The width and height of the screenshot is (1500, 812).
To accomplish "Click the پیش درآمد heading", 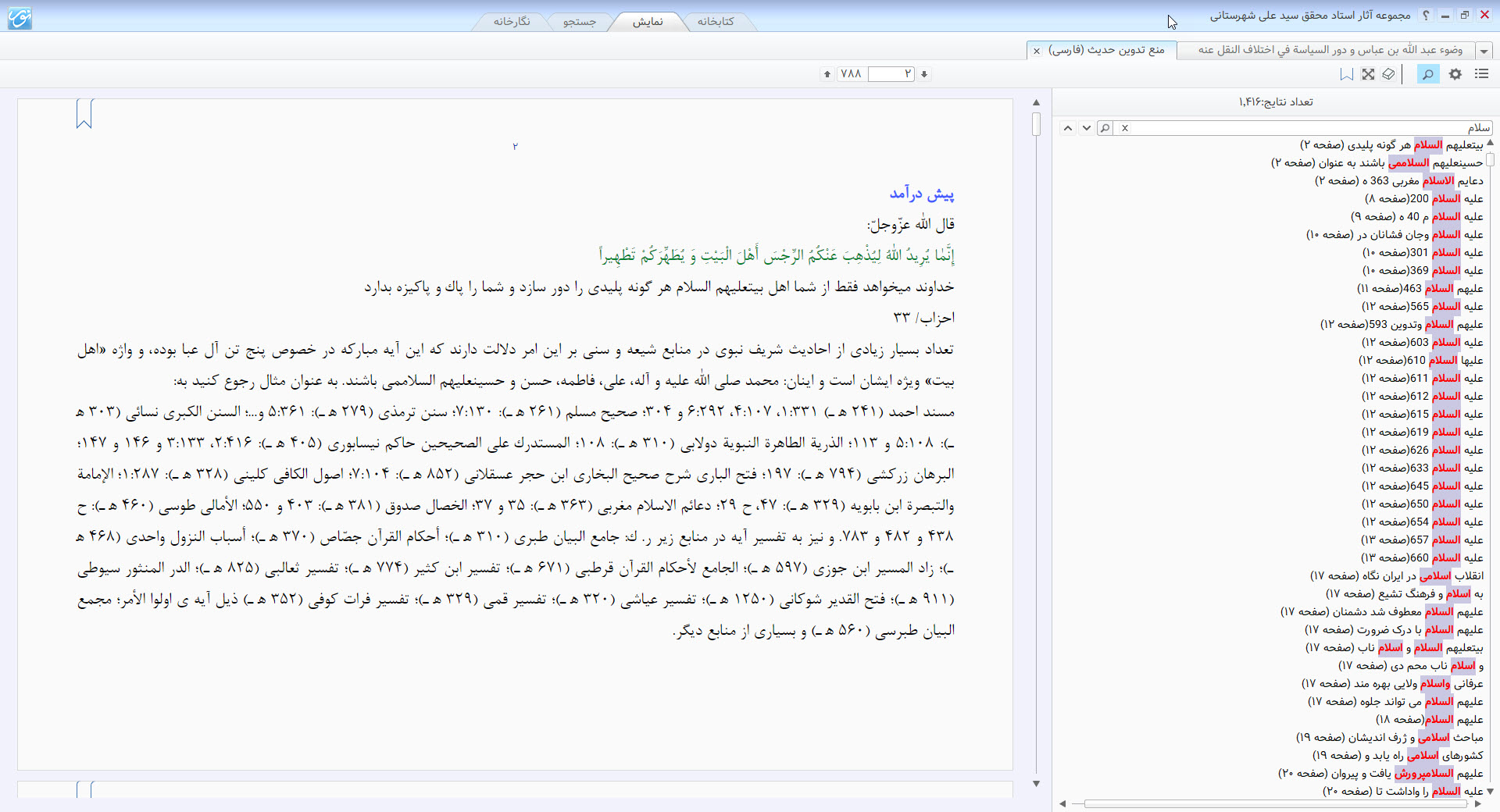I will [922, 193].
